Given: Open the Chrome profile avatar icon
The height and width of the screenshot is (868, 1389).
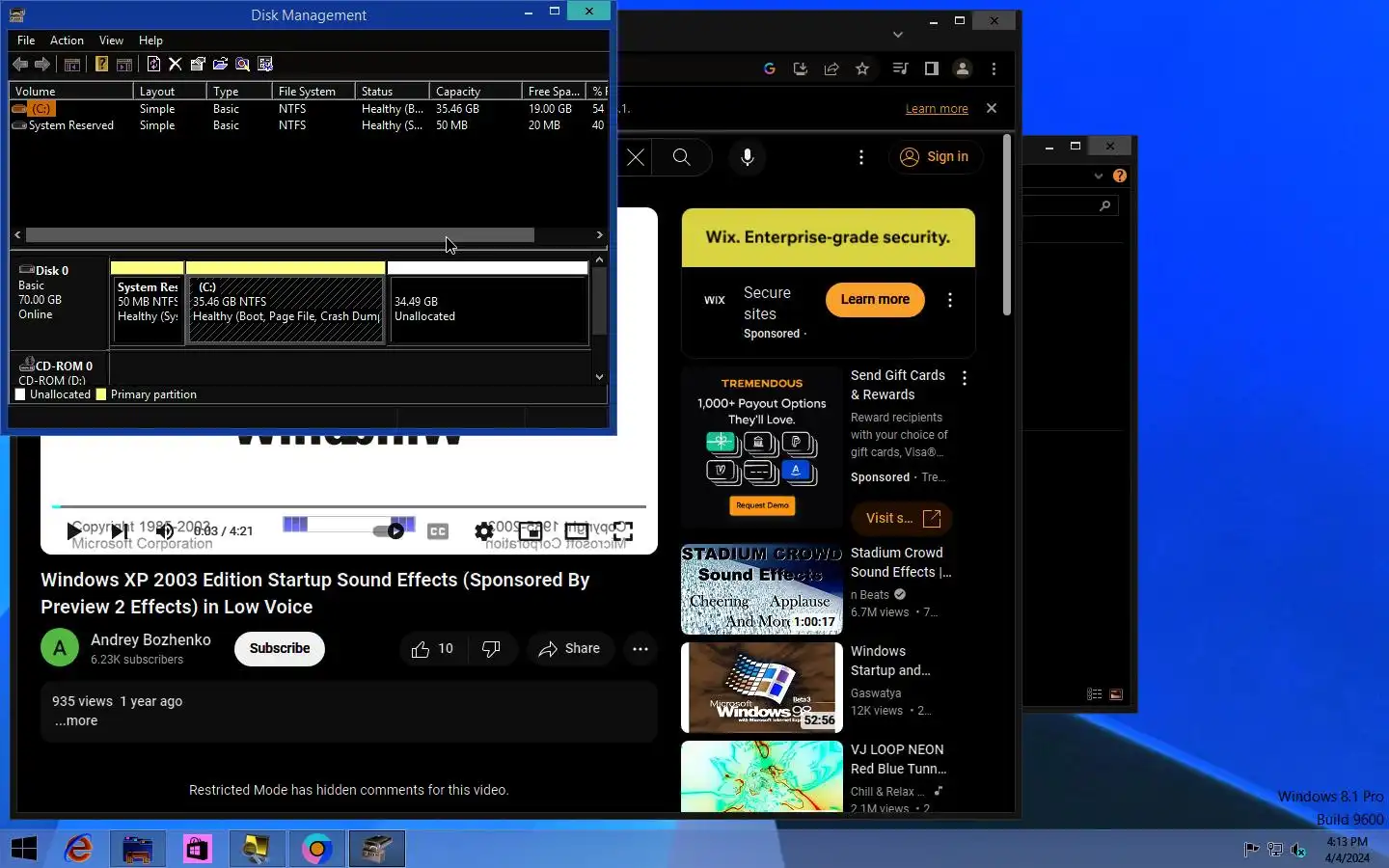Looking at the screenshot, I should coord(962,68).
